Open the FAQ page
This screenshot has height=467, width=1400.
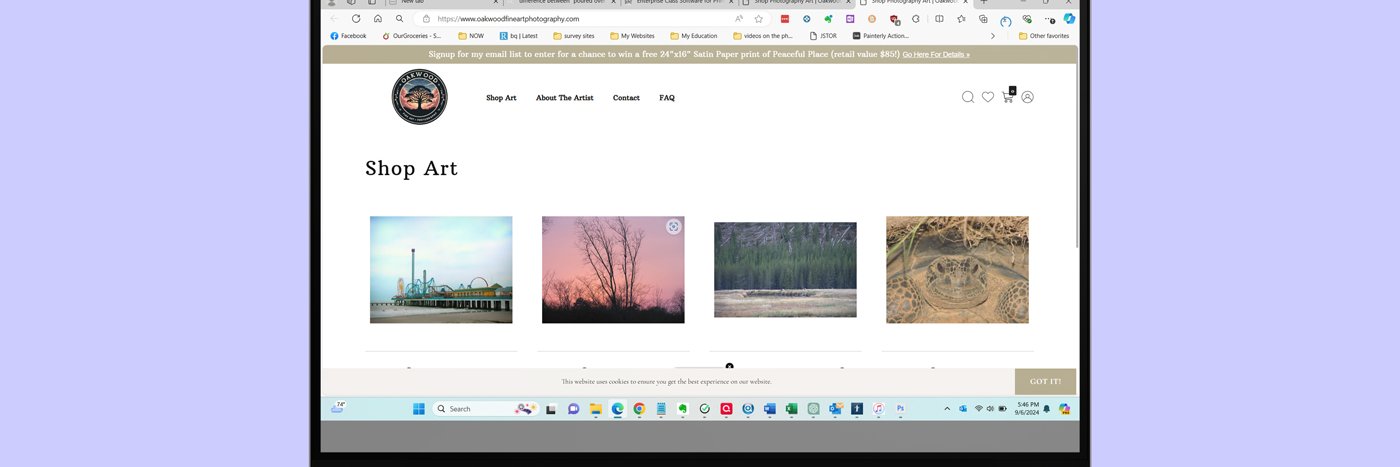click(x=667, y=98)
